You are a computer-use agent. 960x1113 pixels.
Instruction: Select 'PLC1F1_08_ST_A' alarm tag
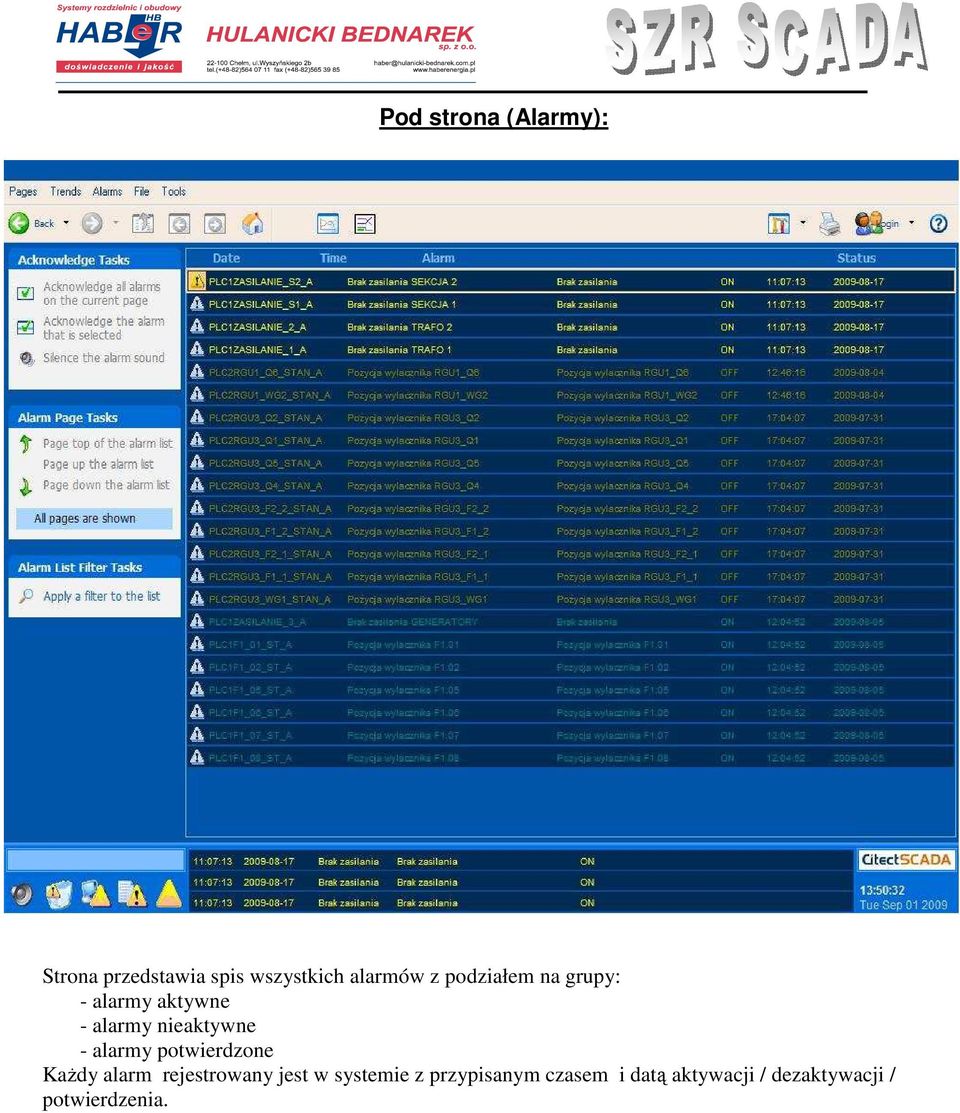coord(251,758)
